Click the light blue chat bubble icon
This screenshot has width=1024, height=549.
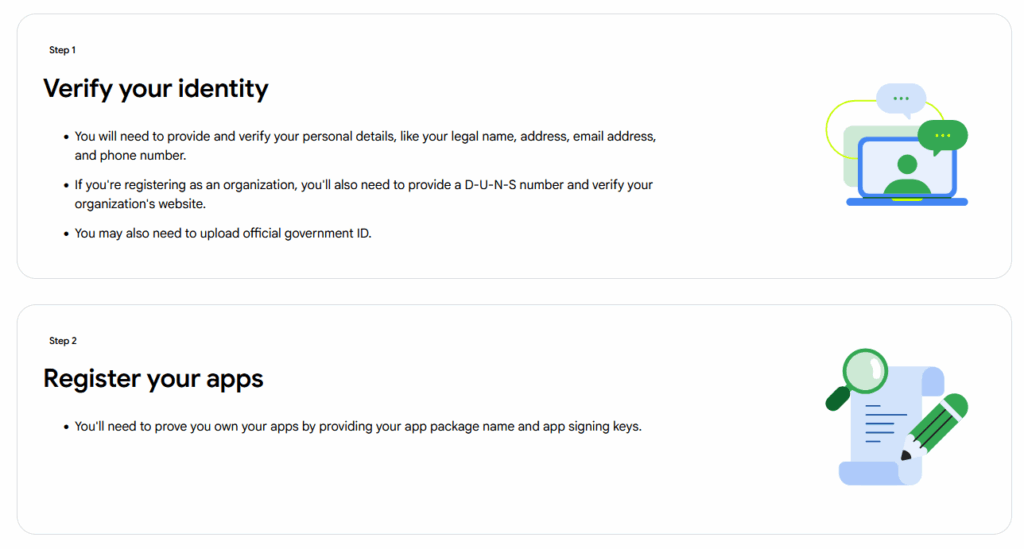click(901, 100)
